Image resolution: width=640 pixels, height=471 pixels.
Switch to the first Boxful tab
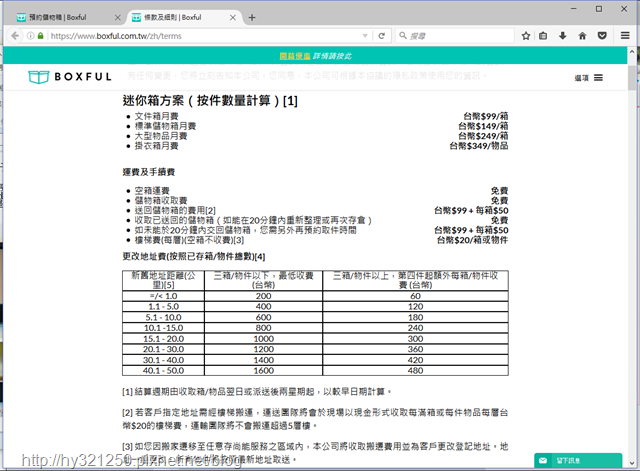coord(67,17)
